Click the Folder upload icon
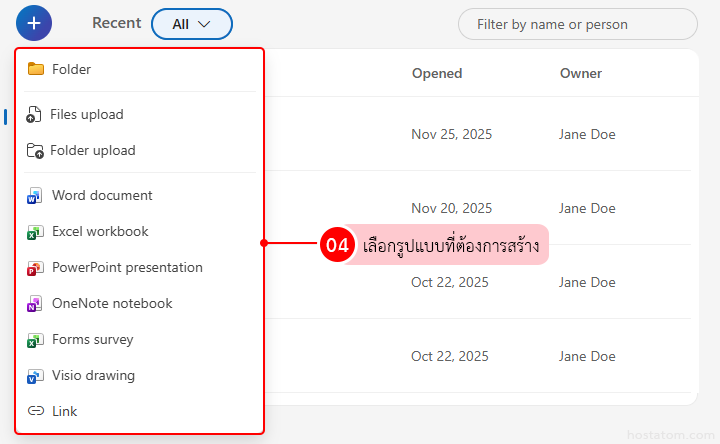This screenshot has width=720, height=444. pos(35,150)
